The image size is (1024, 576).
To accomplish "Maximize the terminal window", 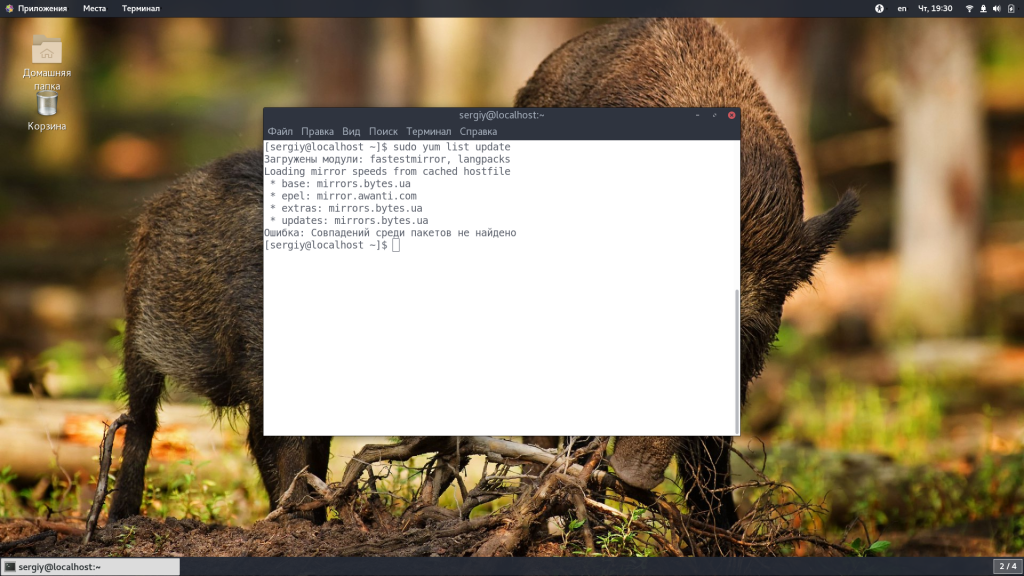I will (x=714, y=115).
